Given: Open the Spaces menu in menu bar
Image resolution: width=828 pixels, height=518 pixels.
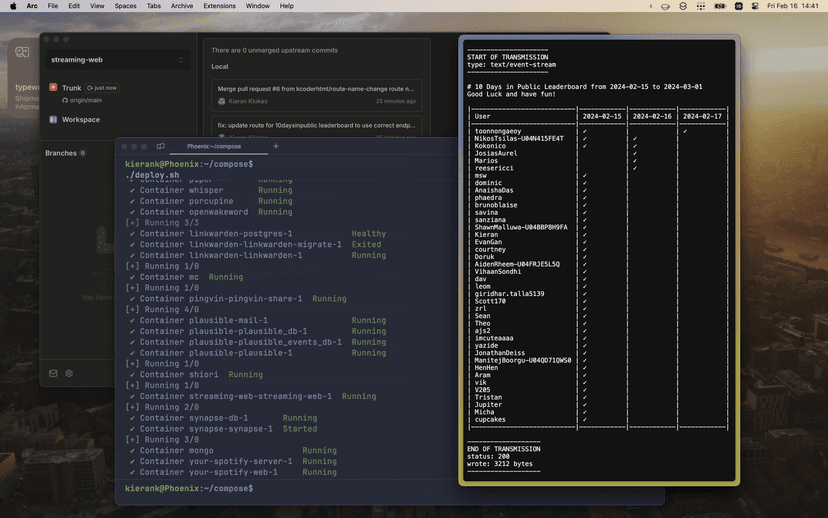Looking at the screenshot, I should pyautogui.click(x=125, y=6).
